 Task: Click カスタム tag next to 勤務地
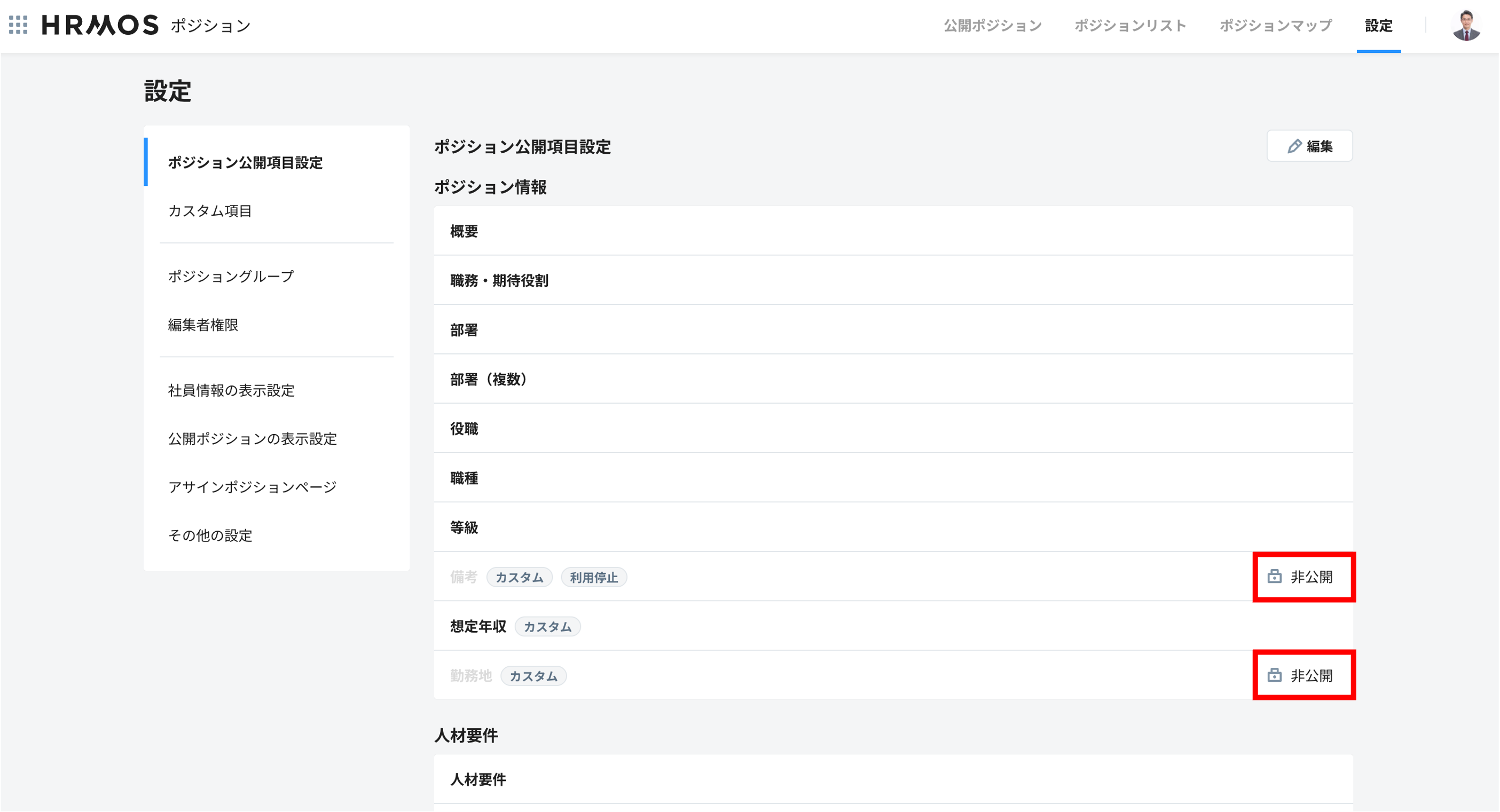[533, 676]
